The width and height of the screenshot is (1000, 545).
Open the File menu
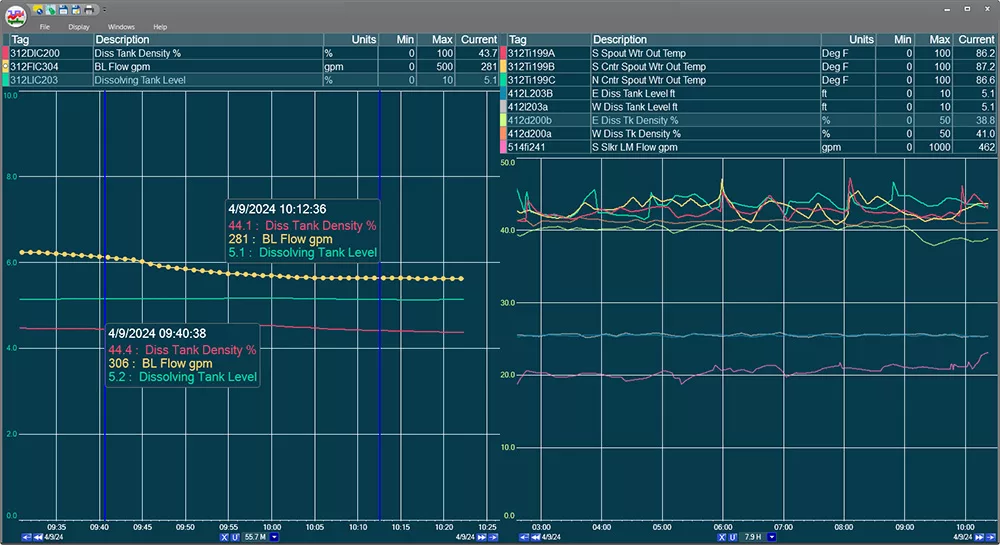click(x=45, y=27)
